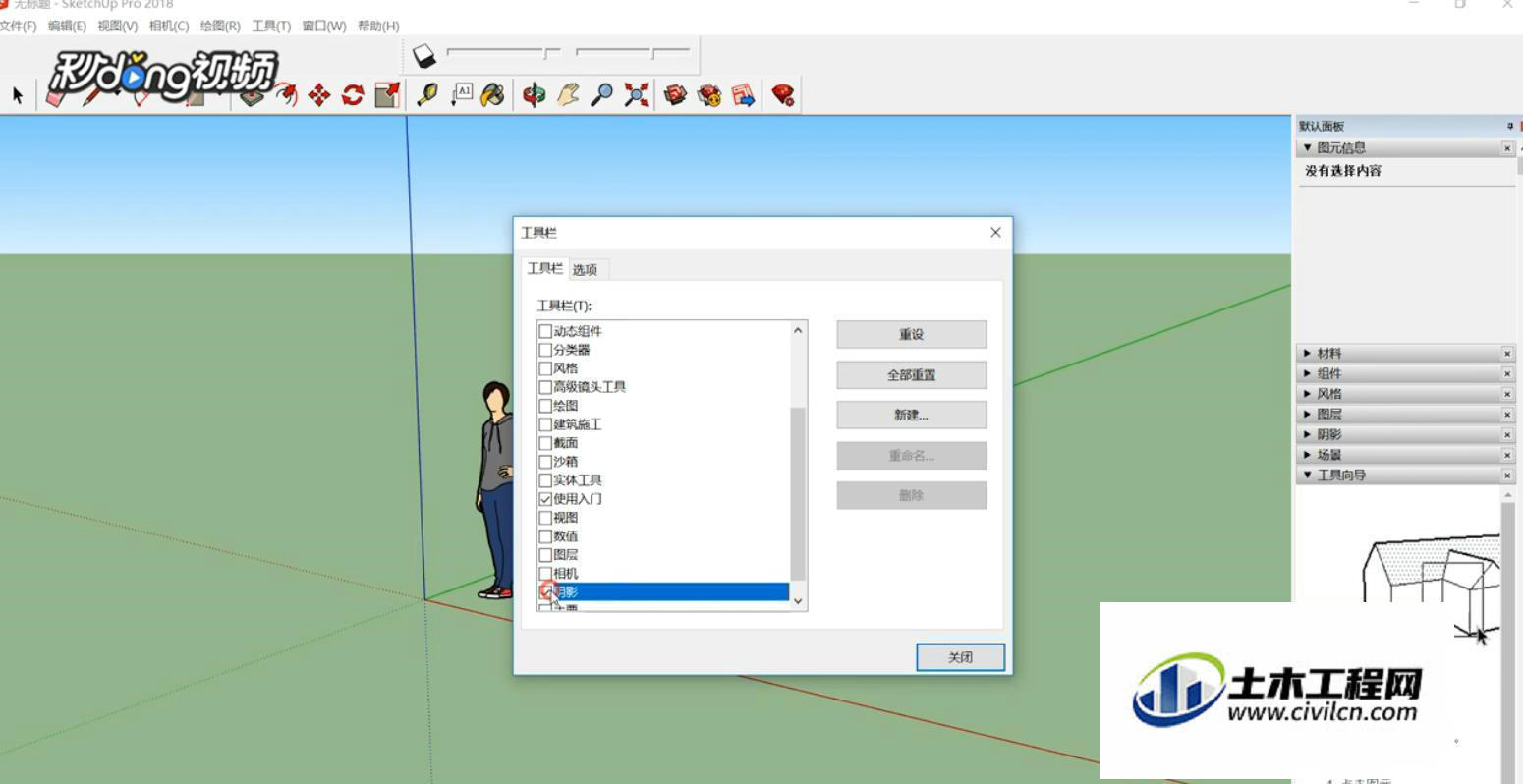Pin the 默认面板 tray

[1510, 126]
